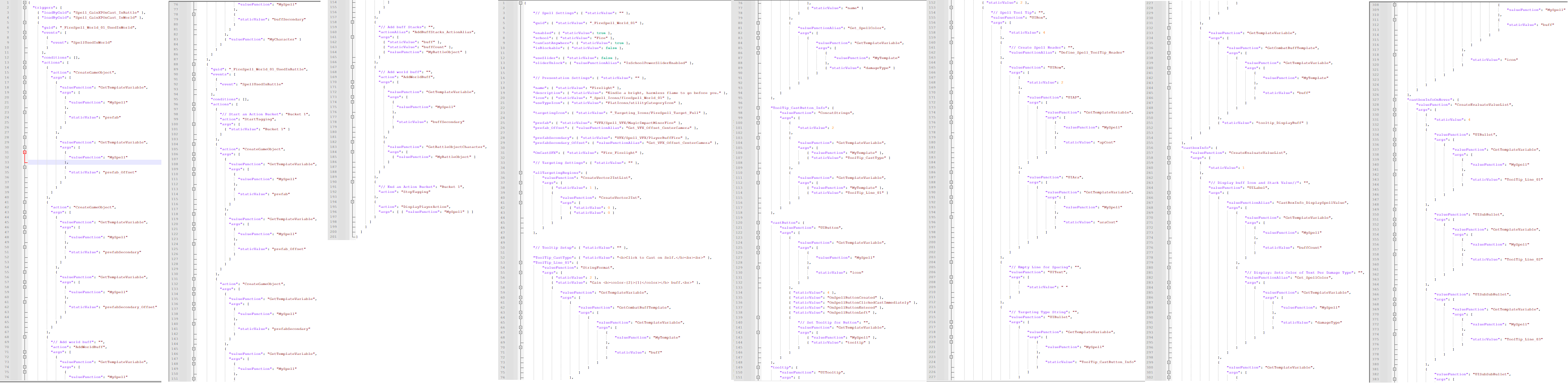The width and height of the screenshot is (1568, 383).
Task: Click the "true" value on the enabled line
Action: [x=601, y=33]
